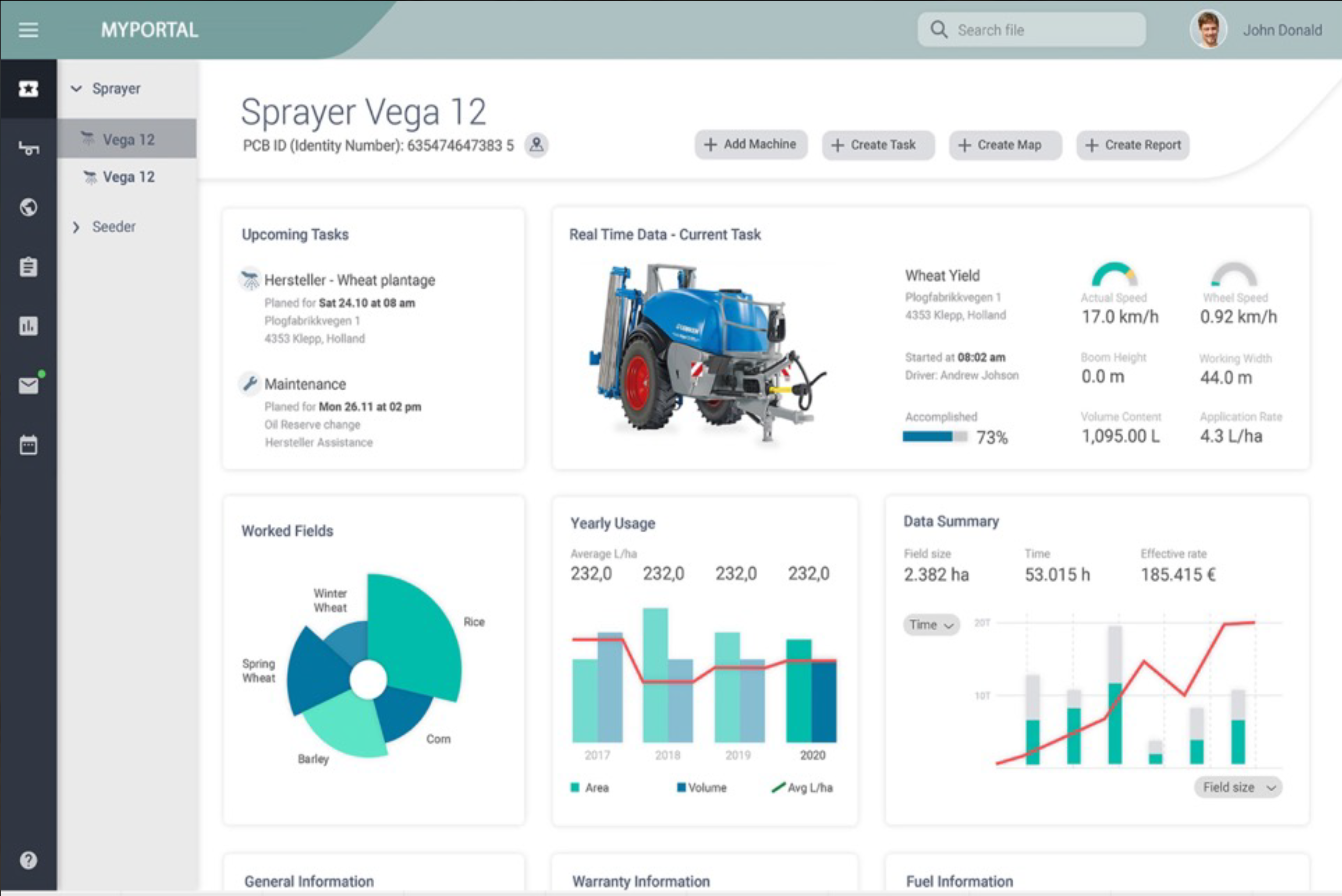Click the Create Report button
Viewport: 1342px width, 896px height.
[x=1132, y=145]
